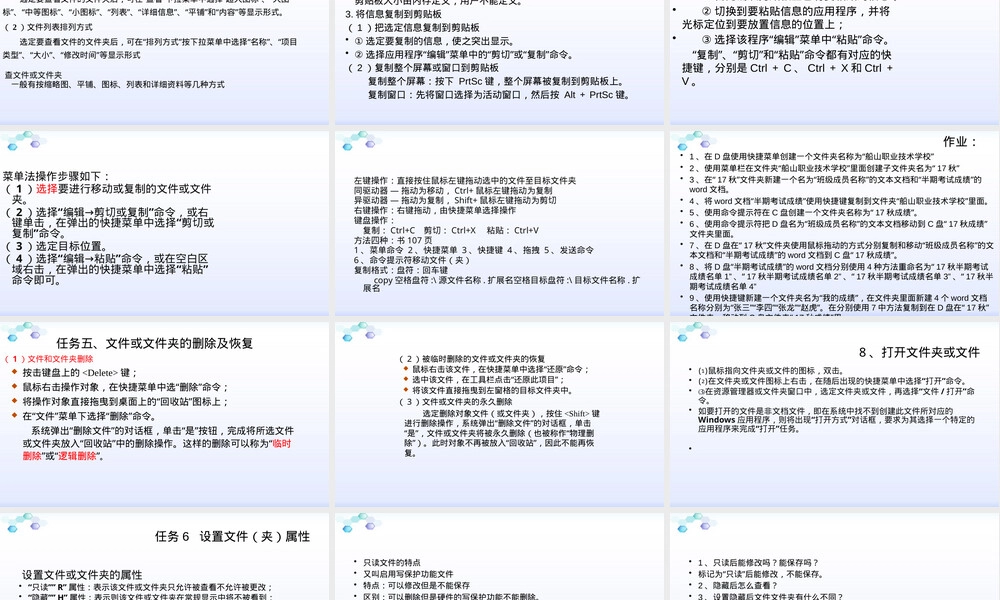This screenshot has height=600, width=1000.
Task: Click the line 右键操作：右键拖动
Action: [x=435, y=210]
